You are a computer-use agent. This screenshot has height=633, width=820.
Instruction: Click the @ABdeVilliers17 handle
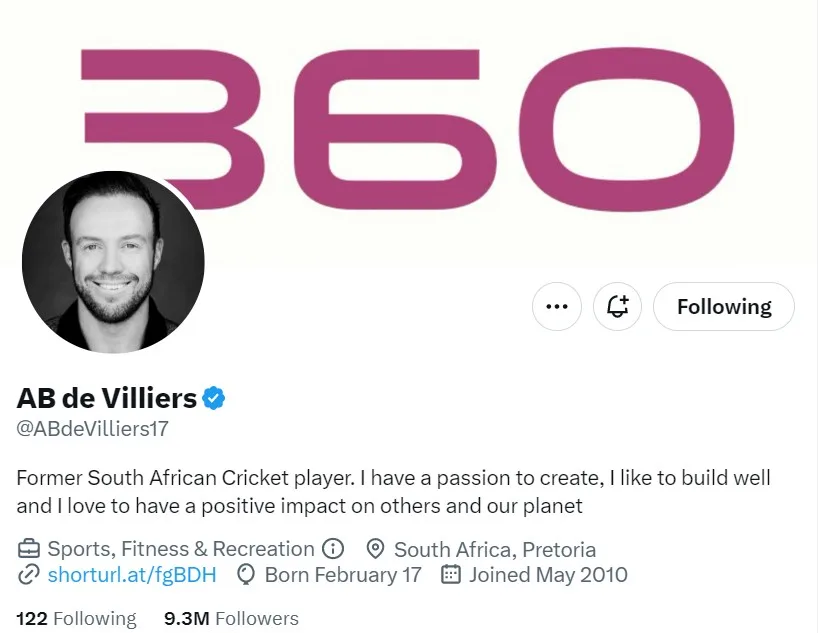[93, 429]
